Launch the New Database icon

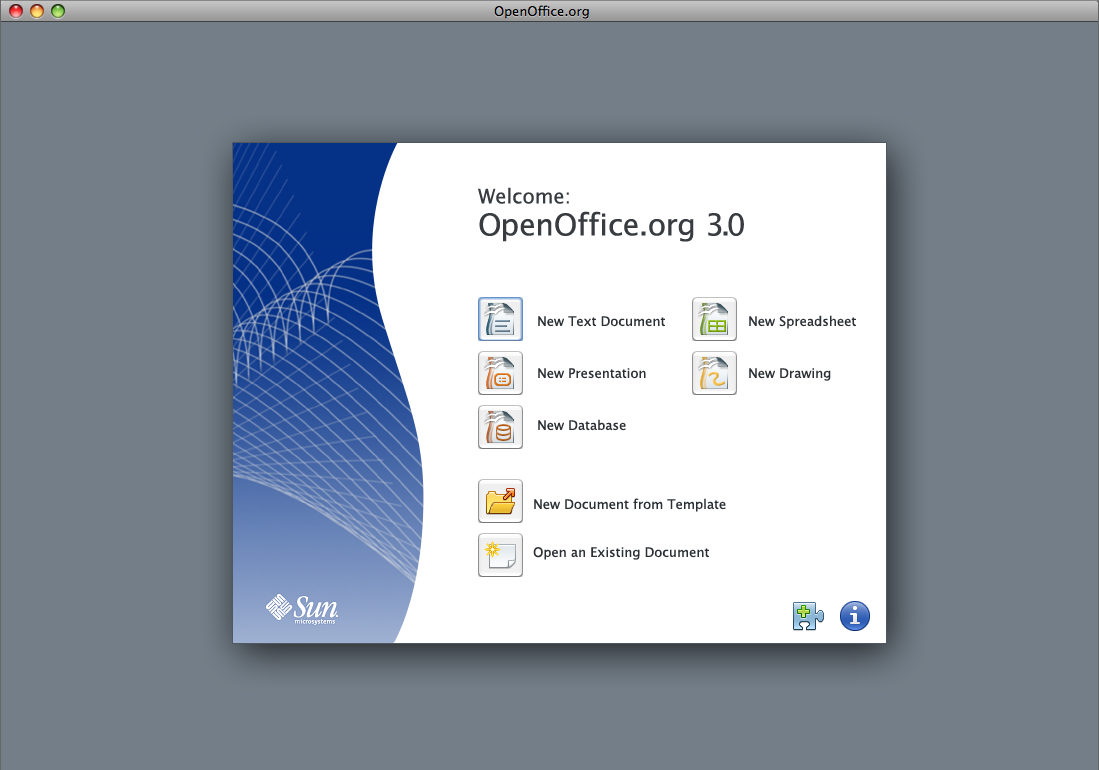point(500,426)
